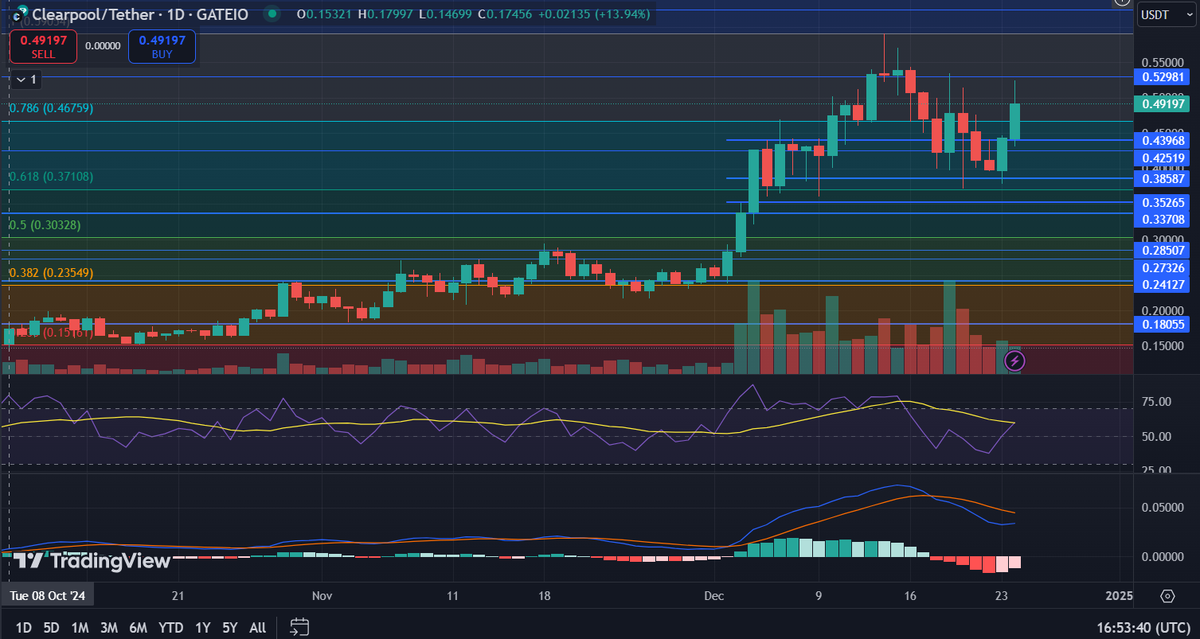Click the TradingView logo
Viewport: 1200px width, 639px height.
(x=91, y=561)
